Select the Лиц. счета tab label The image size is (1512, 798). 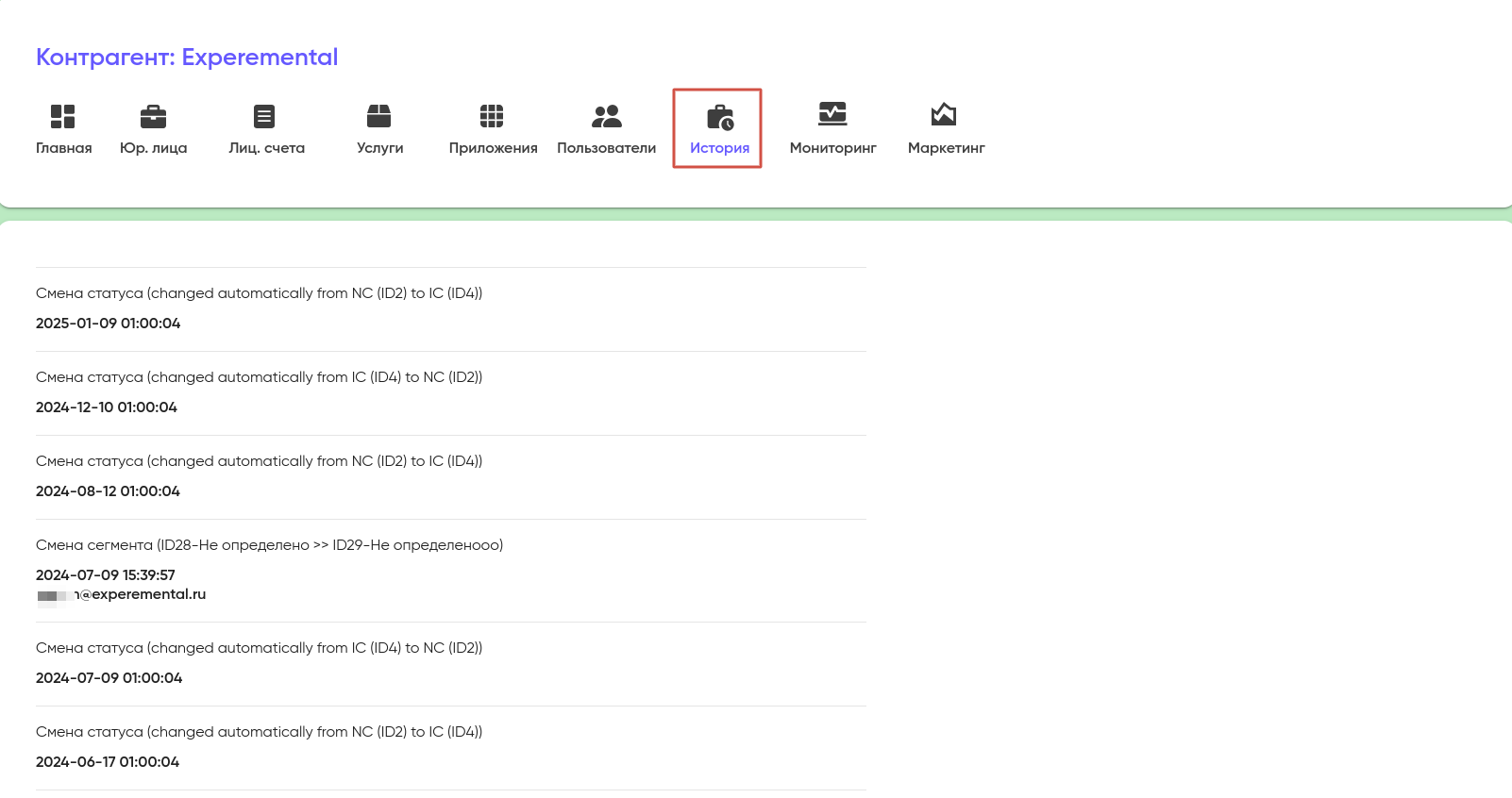pyautogui.click(x=266, y=148)
